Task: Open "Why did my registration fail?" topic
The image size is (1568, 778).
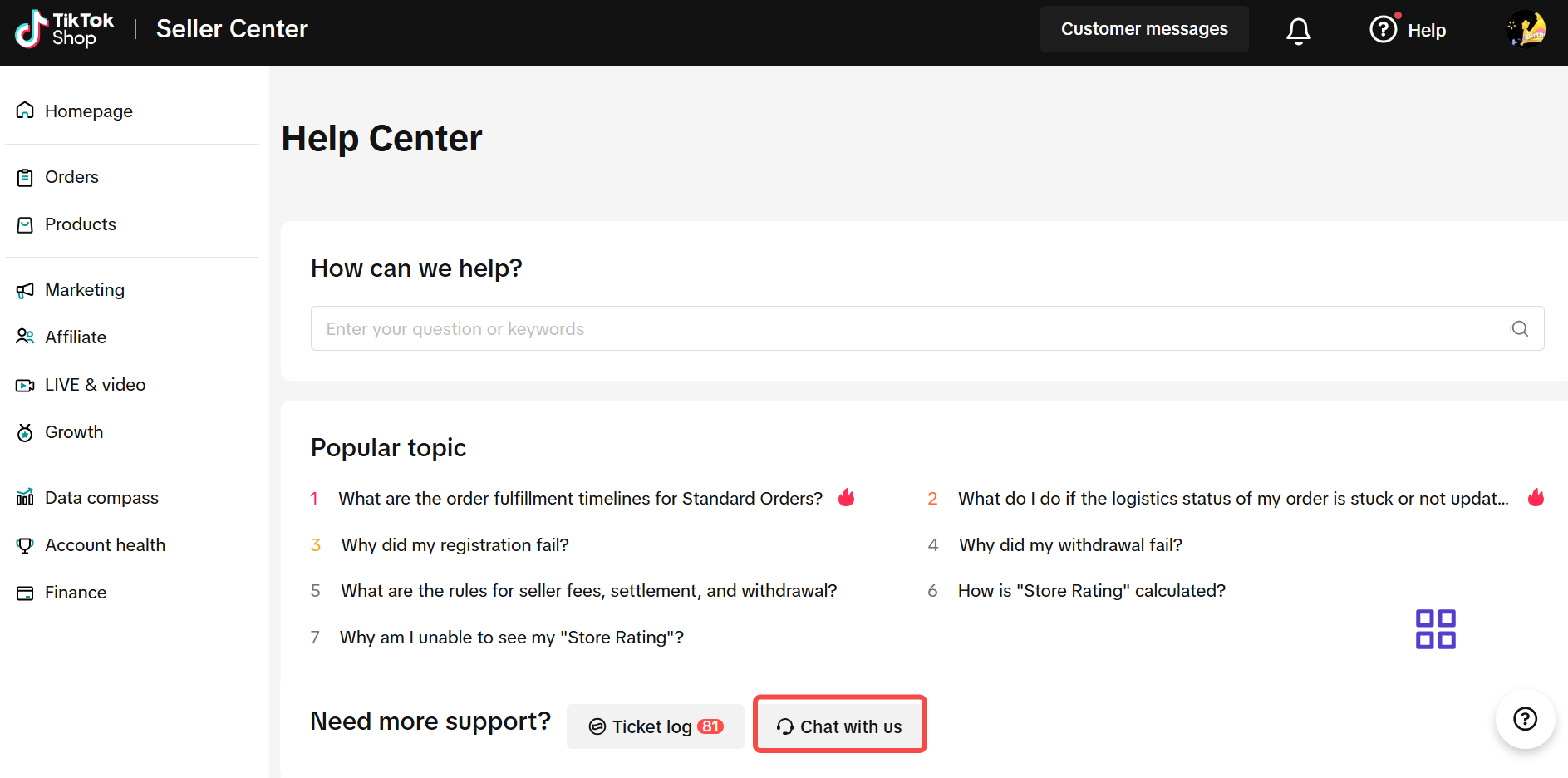Action: (x=455, y=545)
